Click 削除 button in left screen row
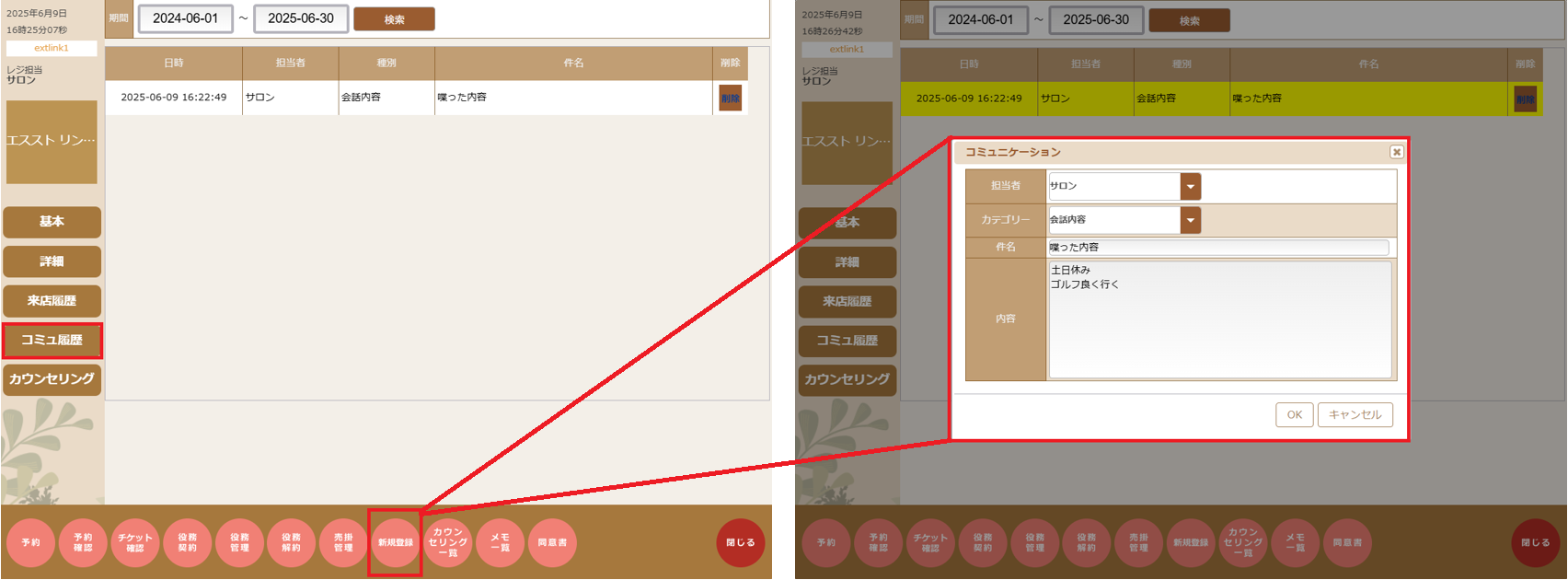This screenshot has width=1568, height=580. (x=731, y=98)
